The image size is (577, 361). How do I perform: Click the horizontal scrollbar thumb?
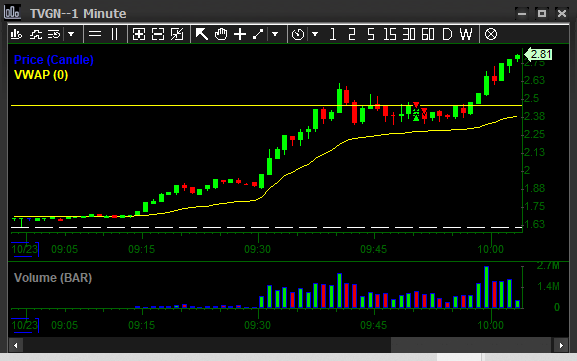tap(471, 345)
